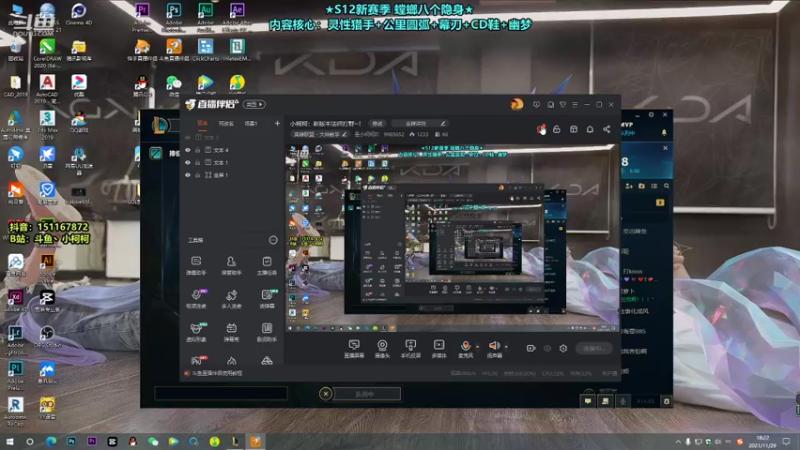The image size is (800, 450).
Task: Expand the microphone options arrow
Action: [x=478, y=347]
